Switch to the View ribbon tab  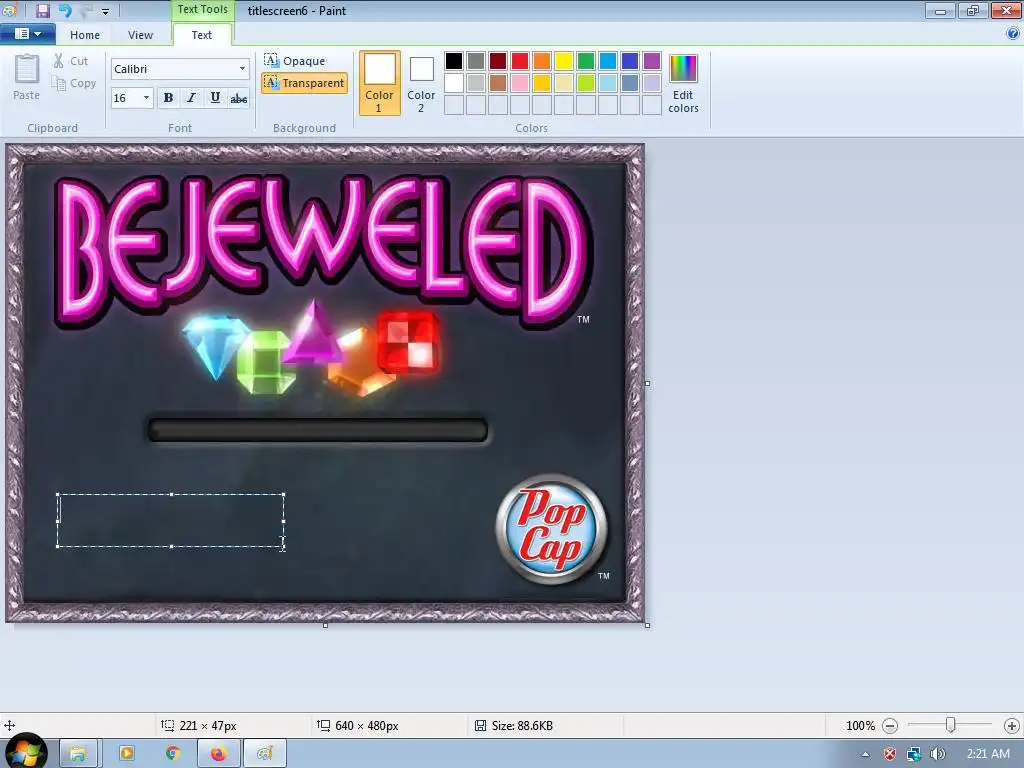[x=140, y=35]
